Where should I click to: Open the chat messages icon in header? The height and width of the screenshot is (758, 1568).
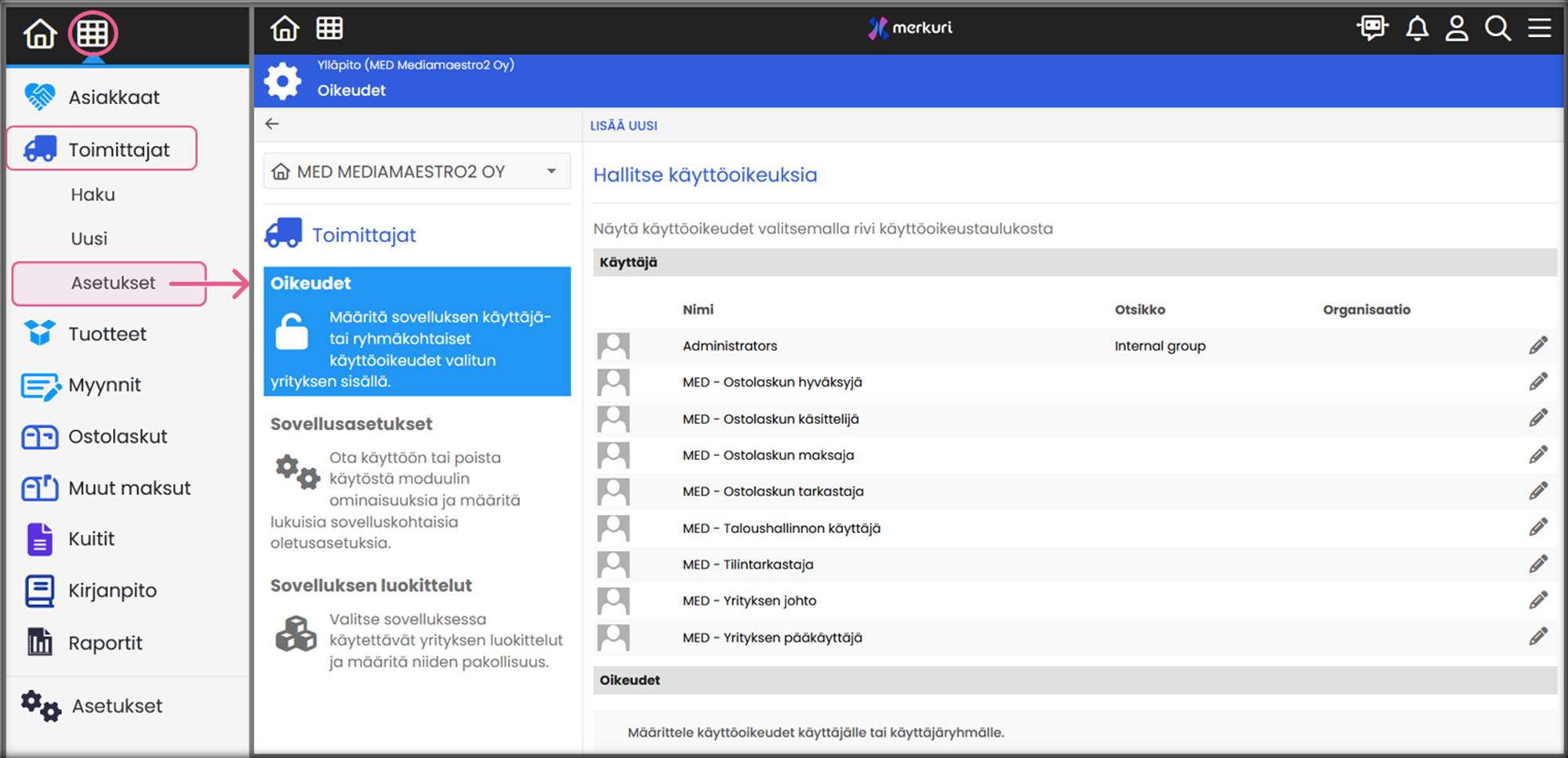click(x=1372, y=28)
